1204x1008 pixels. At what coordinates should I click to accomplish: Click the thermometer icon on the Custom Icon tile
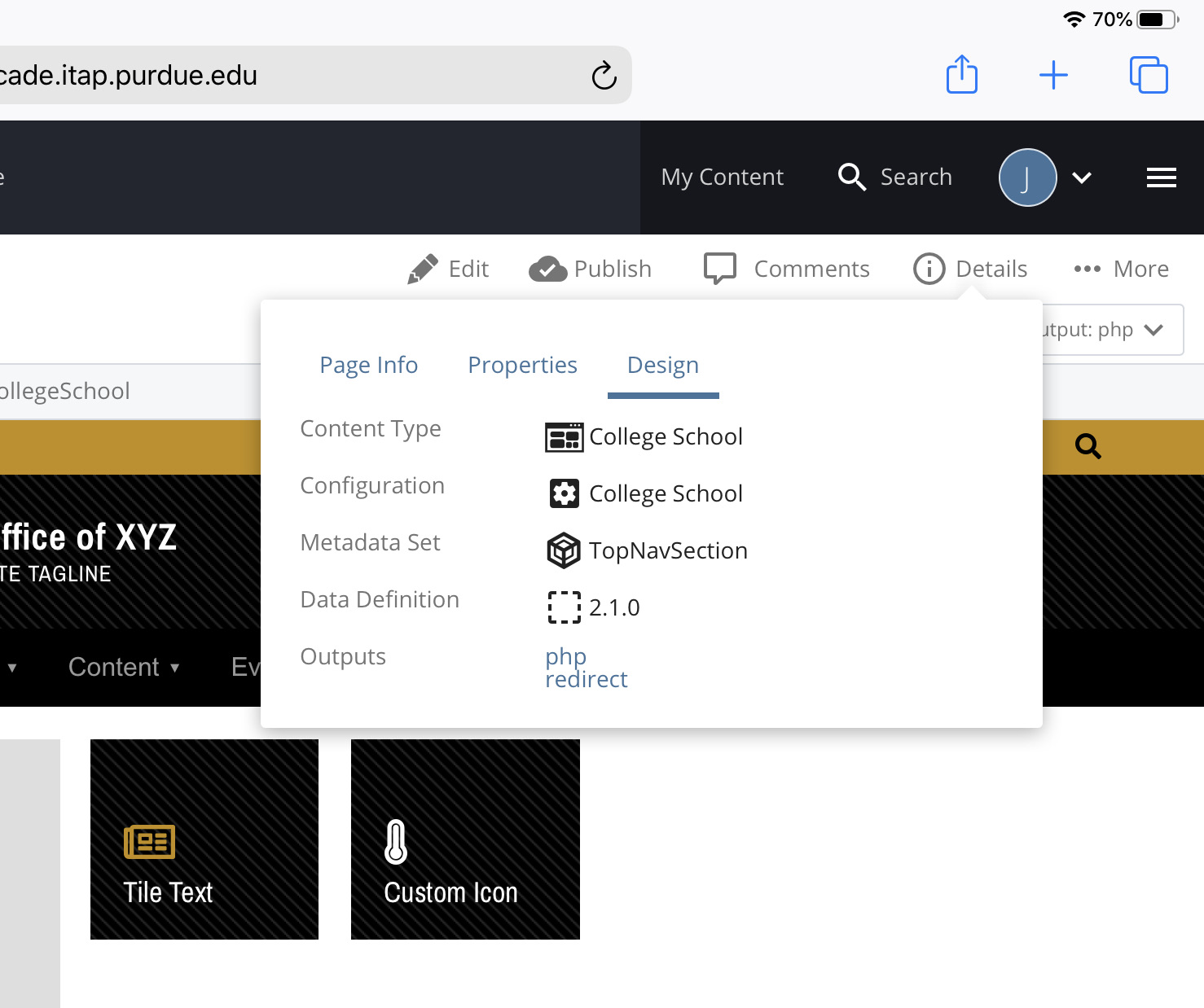[x=395, y=841]
